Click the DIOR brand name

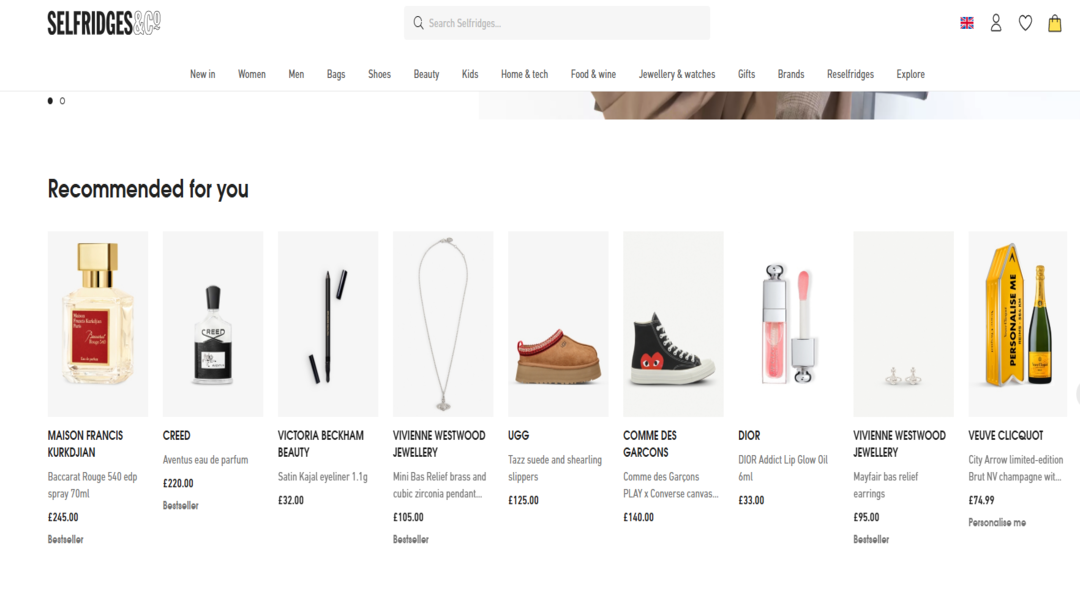pos(749,435)
